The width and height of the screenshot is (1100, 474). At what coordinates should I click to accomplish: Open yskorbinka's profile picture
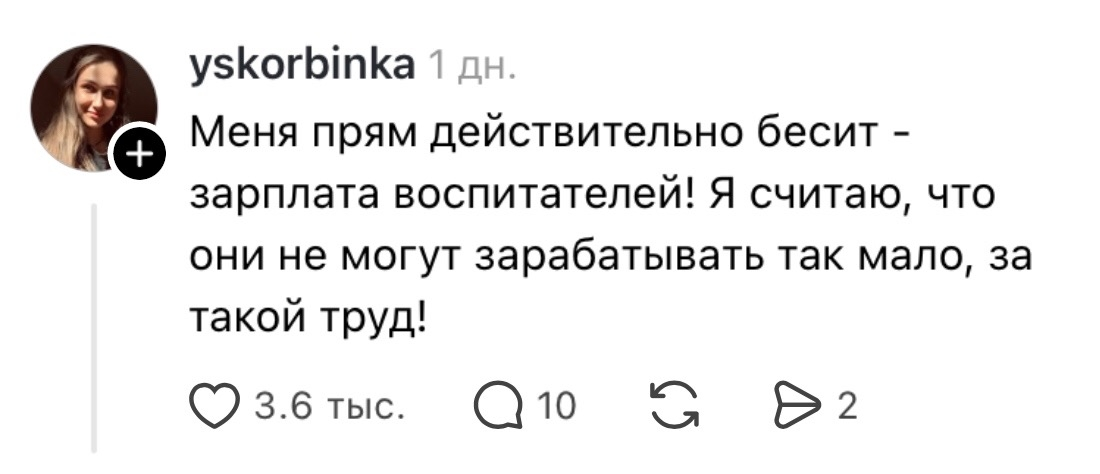[x=93, y=107]
